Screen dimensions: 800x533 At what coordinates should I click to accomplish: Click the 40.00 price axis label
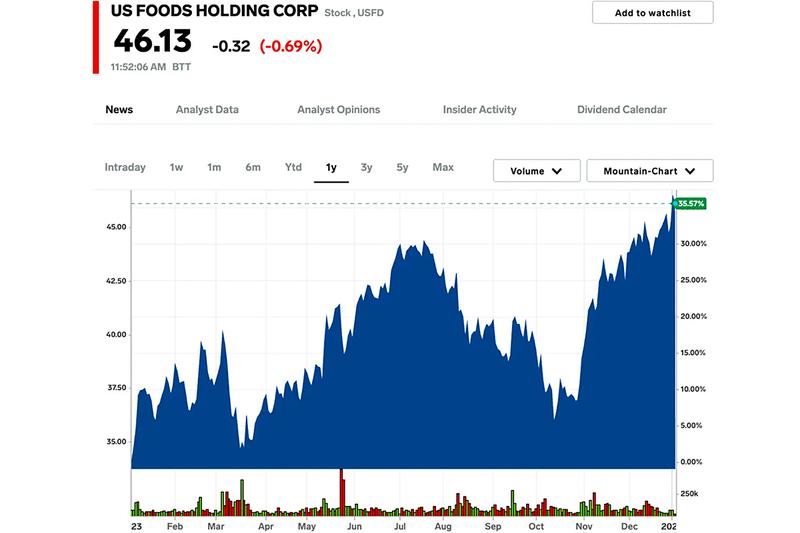point(116,335)
